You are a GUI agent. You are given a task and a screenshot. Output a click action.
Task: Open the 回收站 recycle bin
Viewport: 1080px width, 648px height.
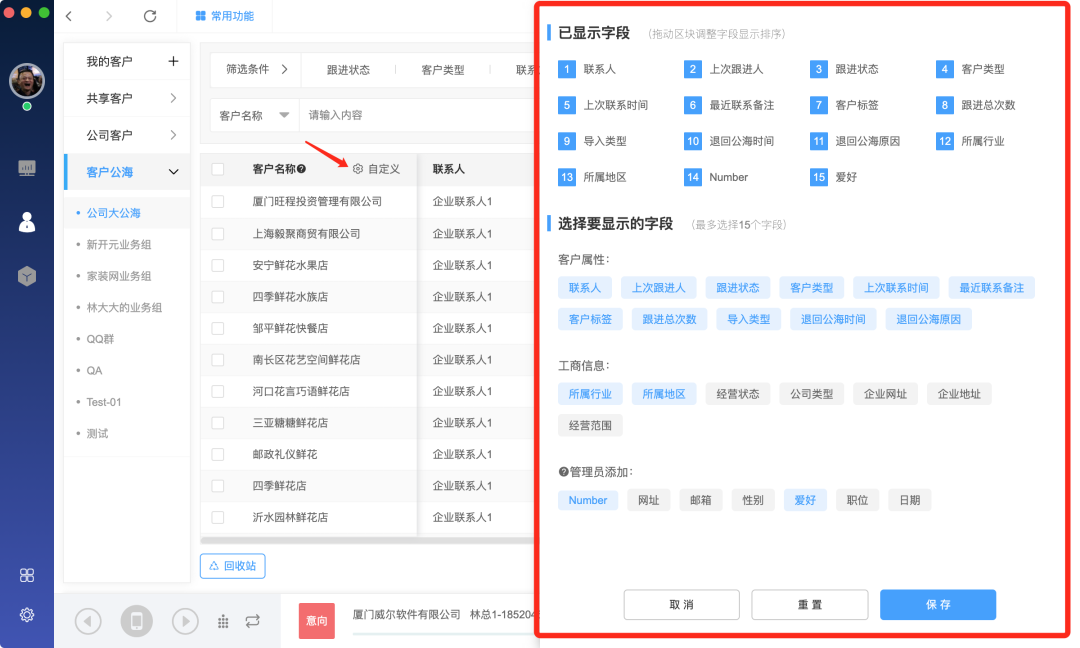[x=234, y=565]
